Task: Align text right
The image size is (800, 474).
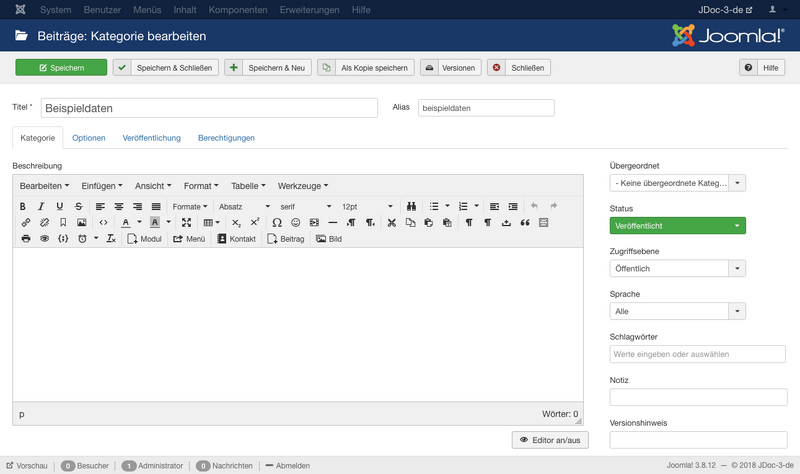Action: click(137, 206)
